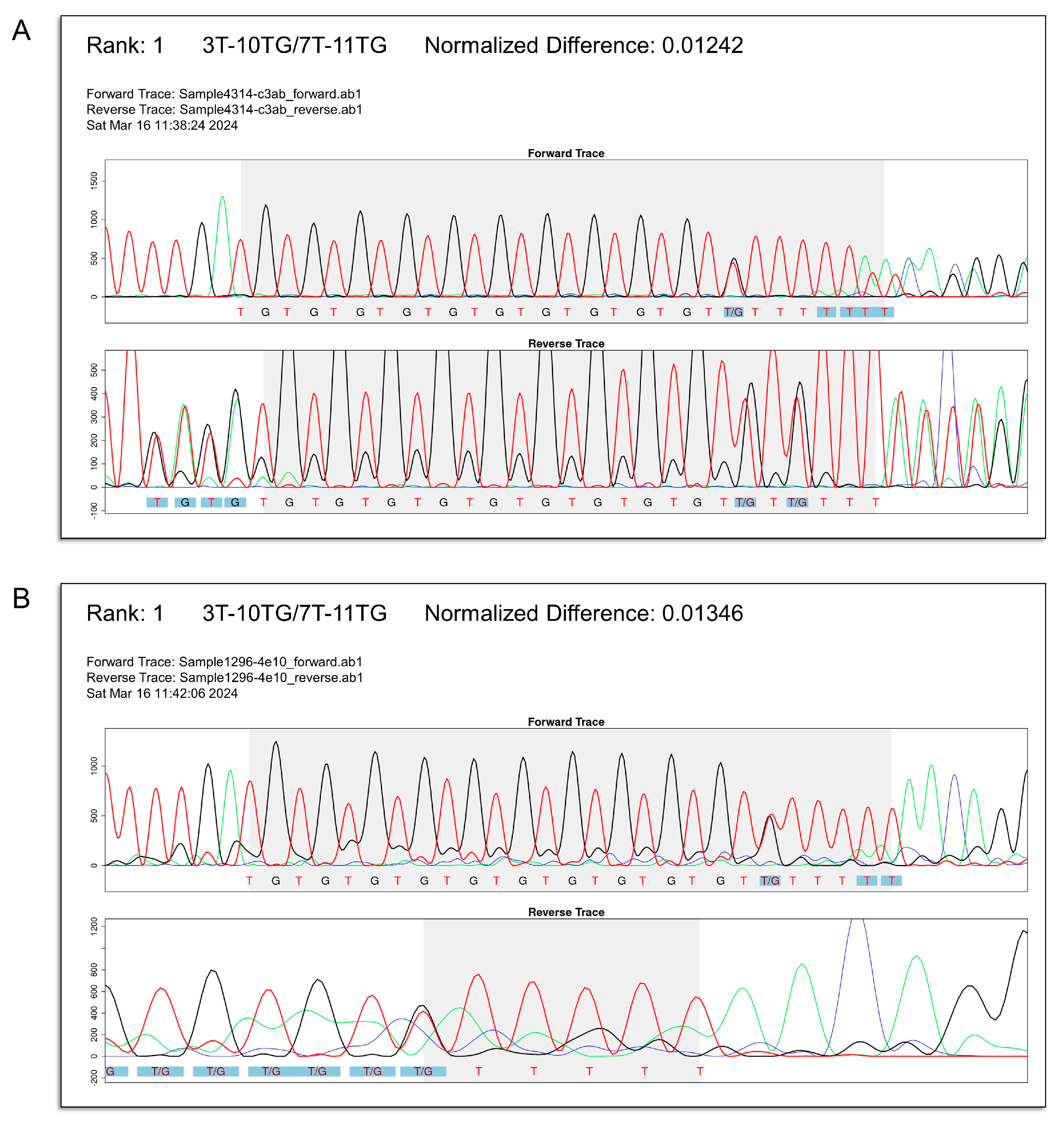Viewport: 1064px width, 1124px height.
Task: Click Sample4314-c3ab_forward.ab1 file name
Action: [270, 94]
